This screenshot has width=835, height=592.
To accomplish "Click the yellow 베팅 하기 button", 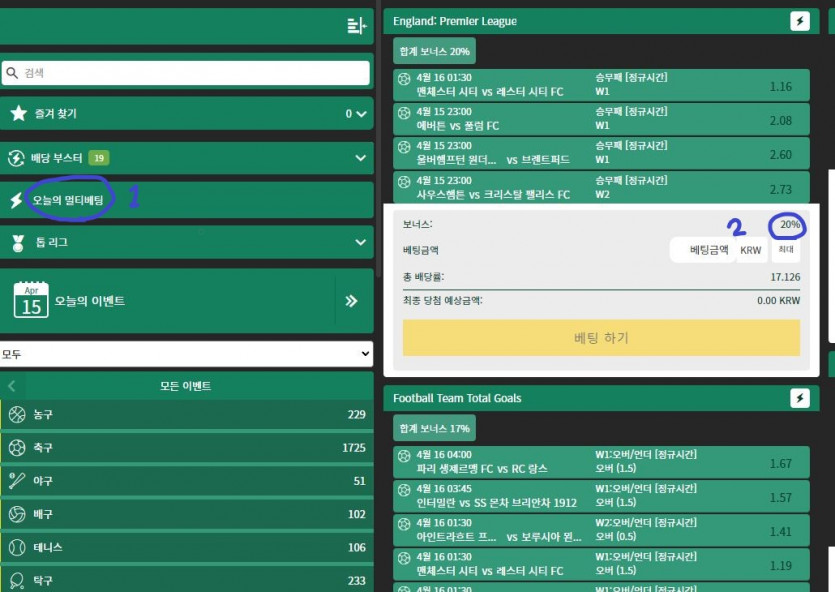I will click(601, 338).
